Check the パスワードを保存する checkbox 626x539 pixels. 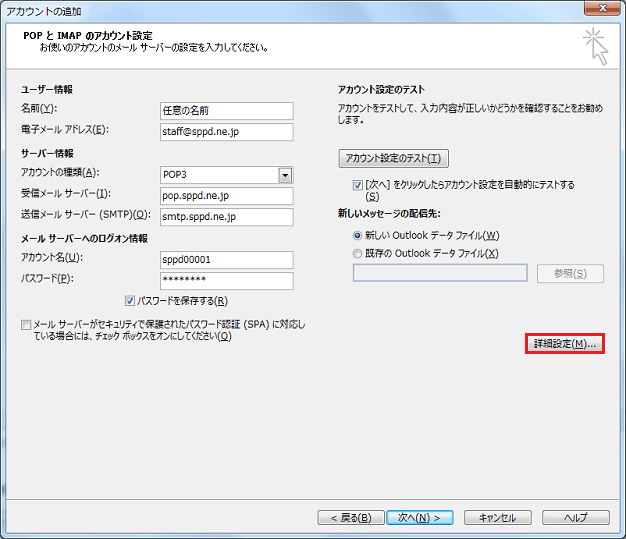[130, 301]
